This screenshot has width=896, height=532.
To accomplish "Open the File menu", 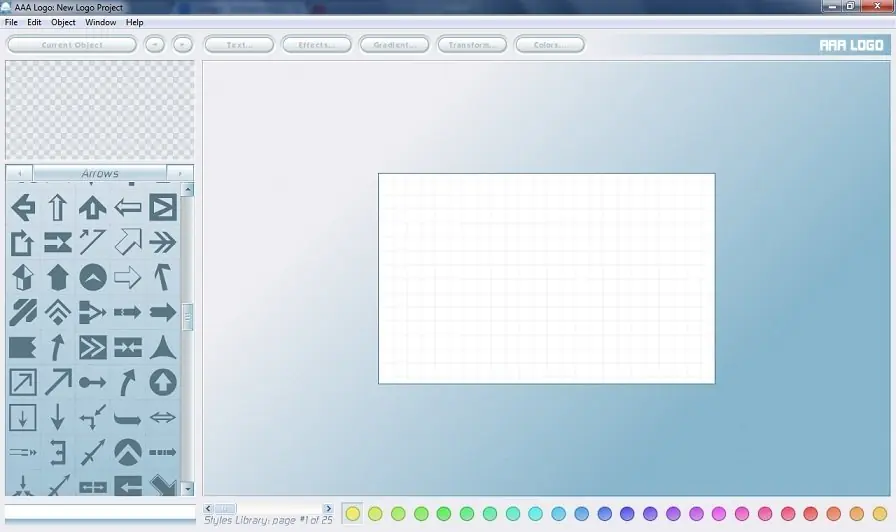I will click(11, 22).
